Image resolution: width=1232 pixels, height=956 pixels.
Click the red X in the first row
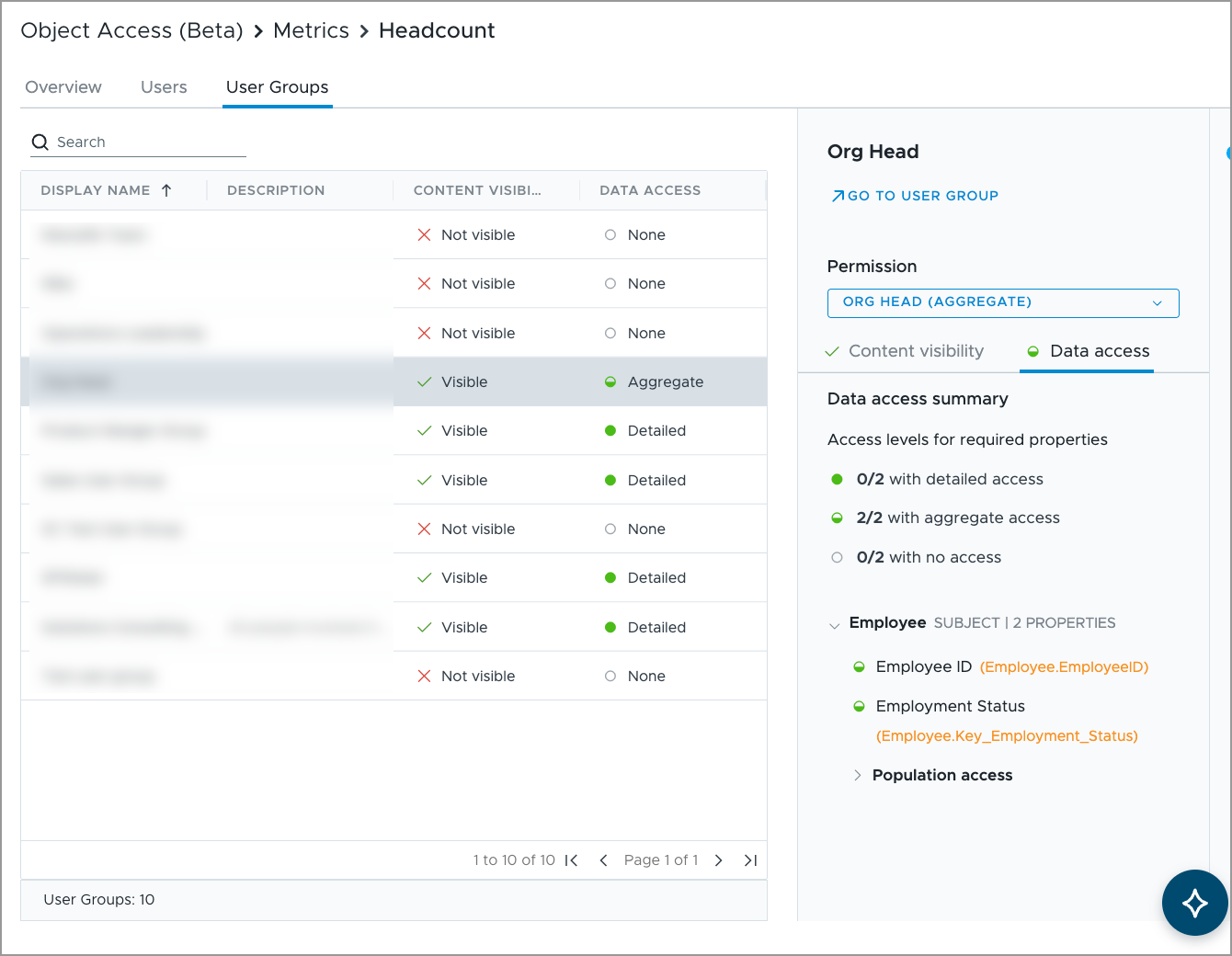click(x=424, y=235)
